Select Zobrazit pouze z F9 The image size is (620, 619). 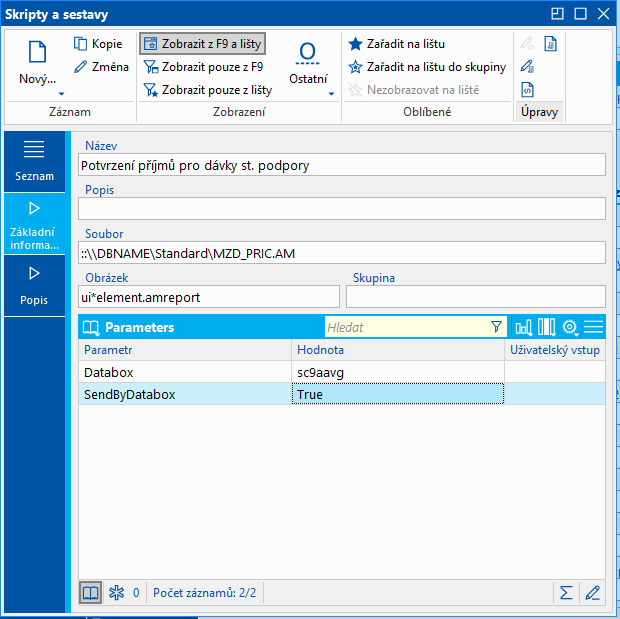(x=203, y=67)
